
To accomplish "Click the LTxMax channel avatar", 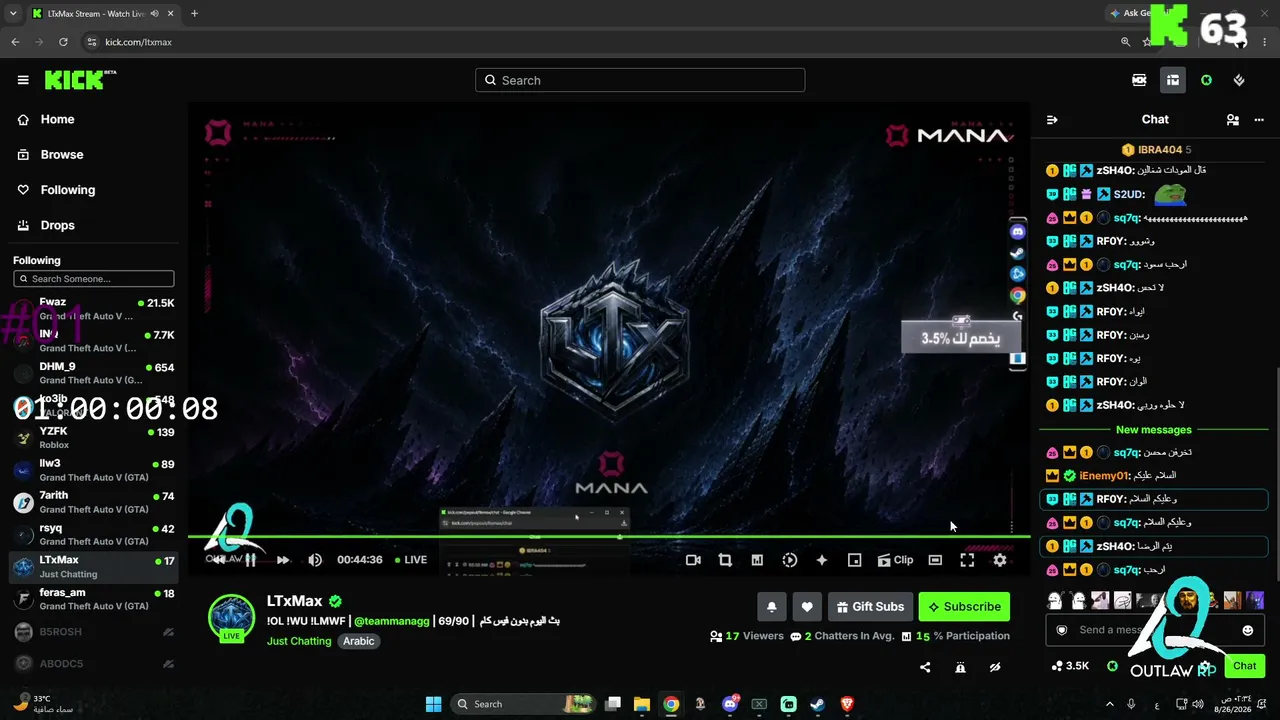I will pyautogui.click(x=231, y=617).
